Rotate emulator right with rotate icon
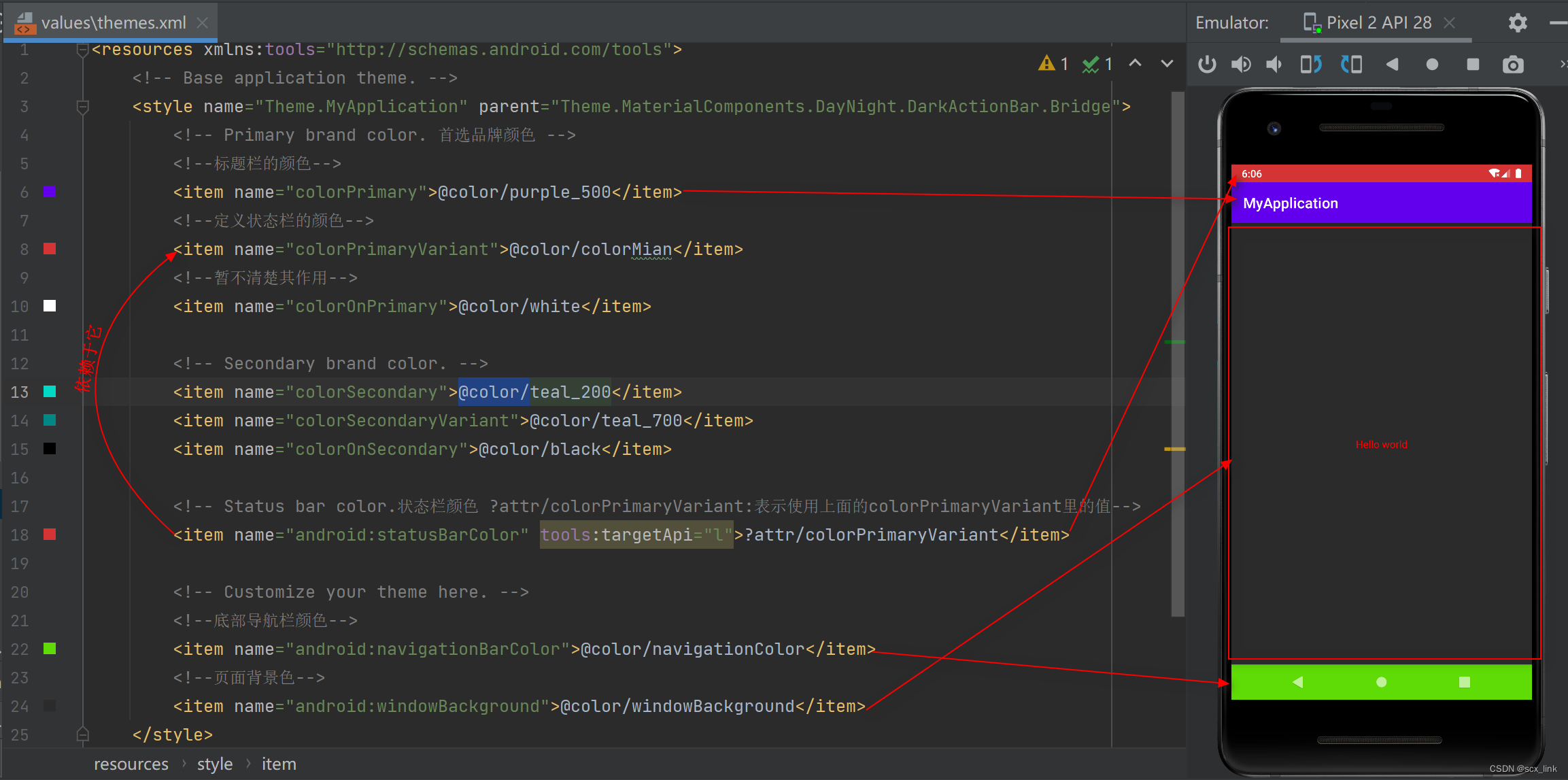1568x780 pixels. click(x=1351, y=65)
